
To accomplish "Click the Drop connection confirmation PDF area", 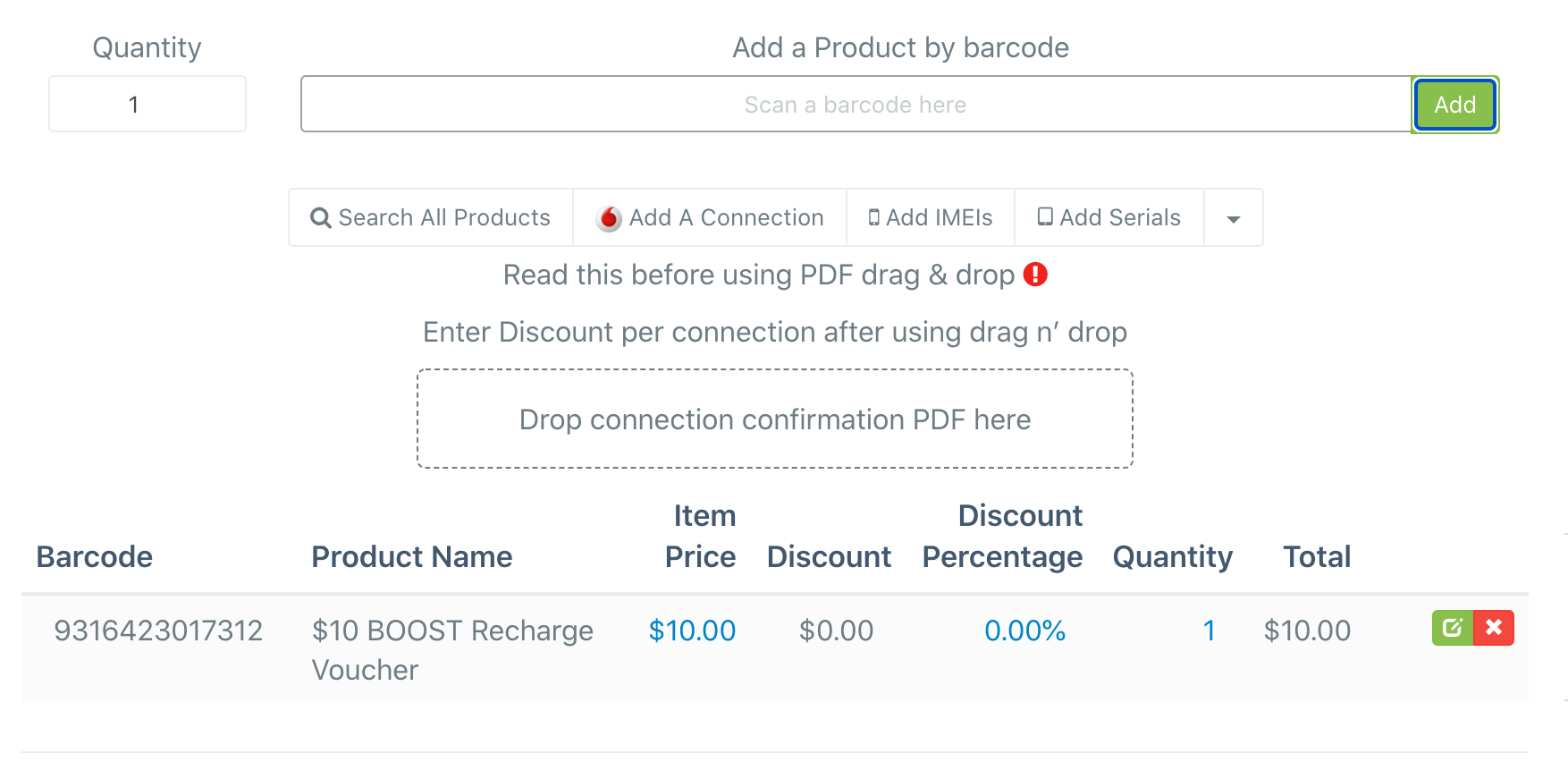I will pyautogui.click(x=775, y=419).
